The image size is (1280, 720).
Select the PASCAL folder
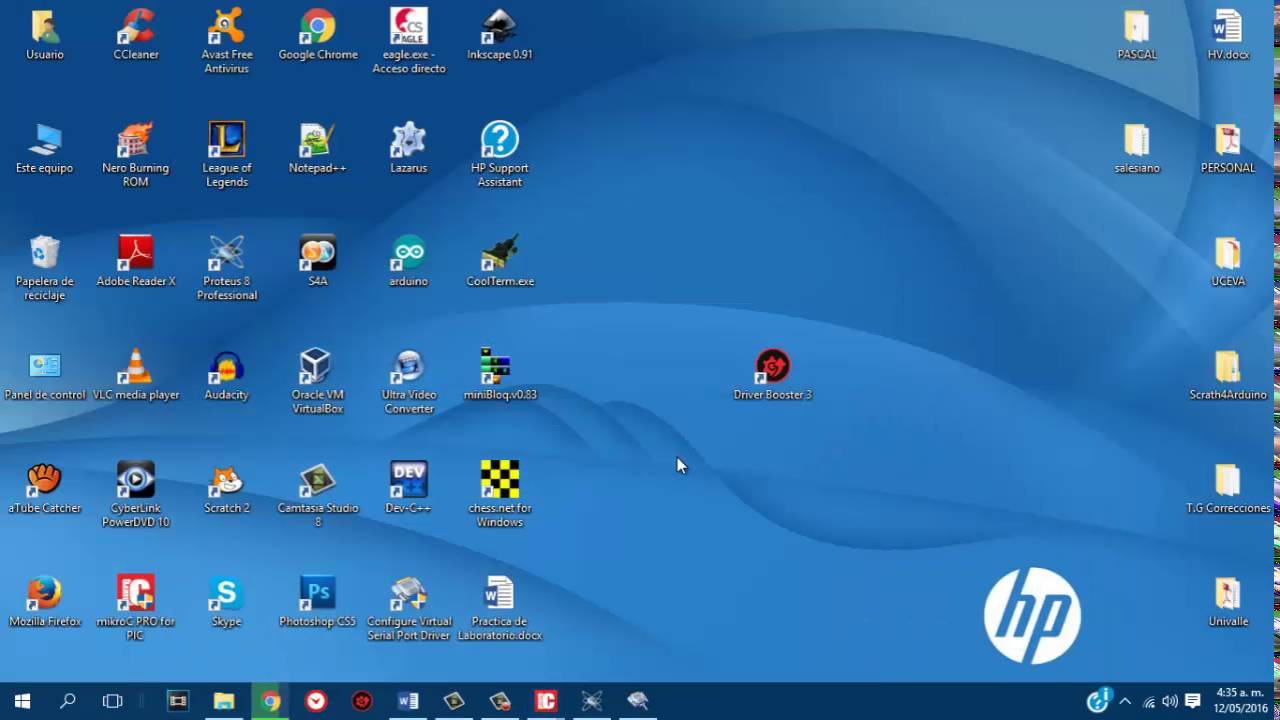tap(1137, 34)
